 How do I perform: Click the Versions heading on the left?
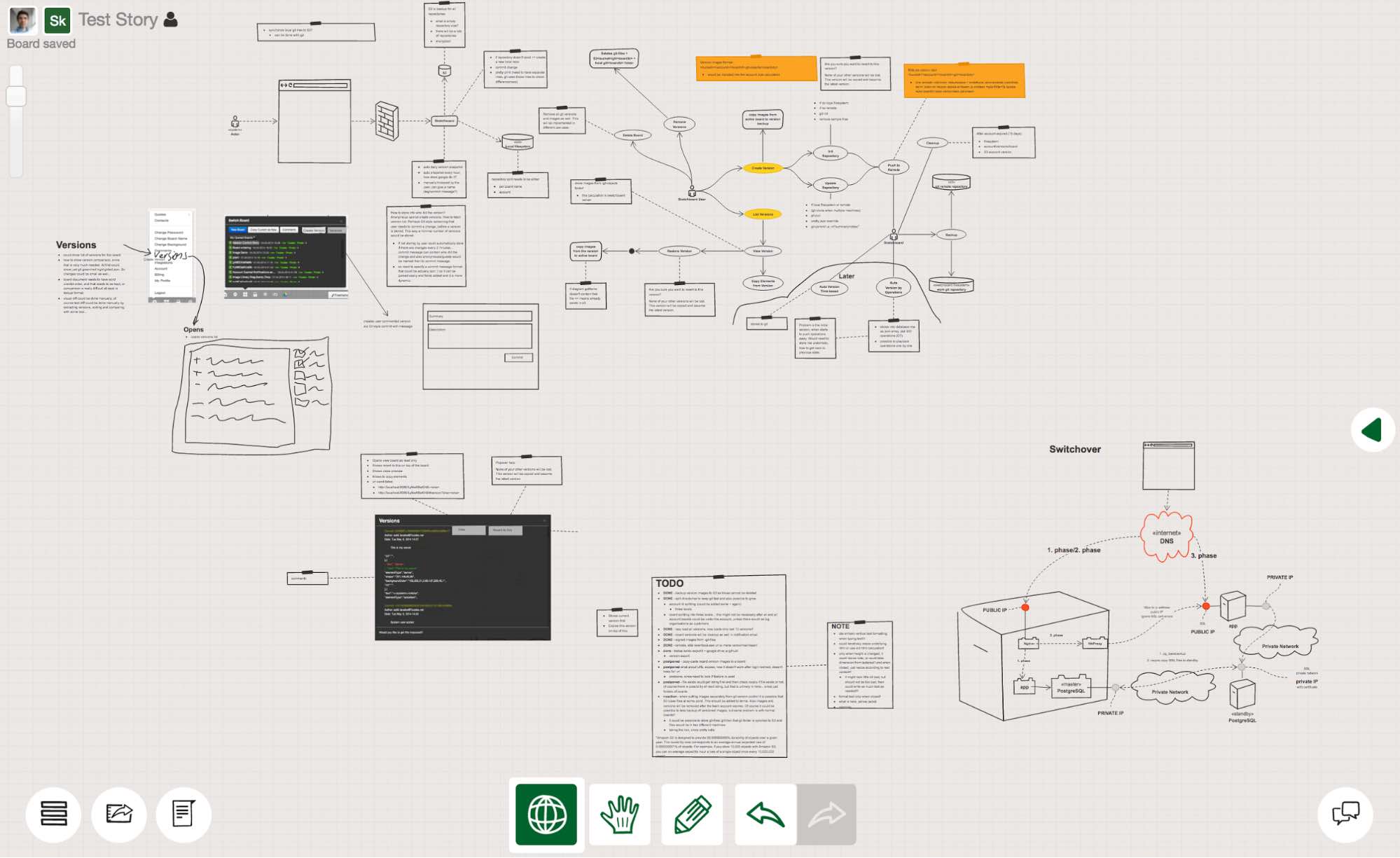coord(76,245)
